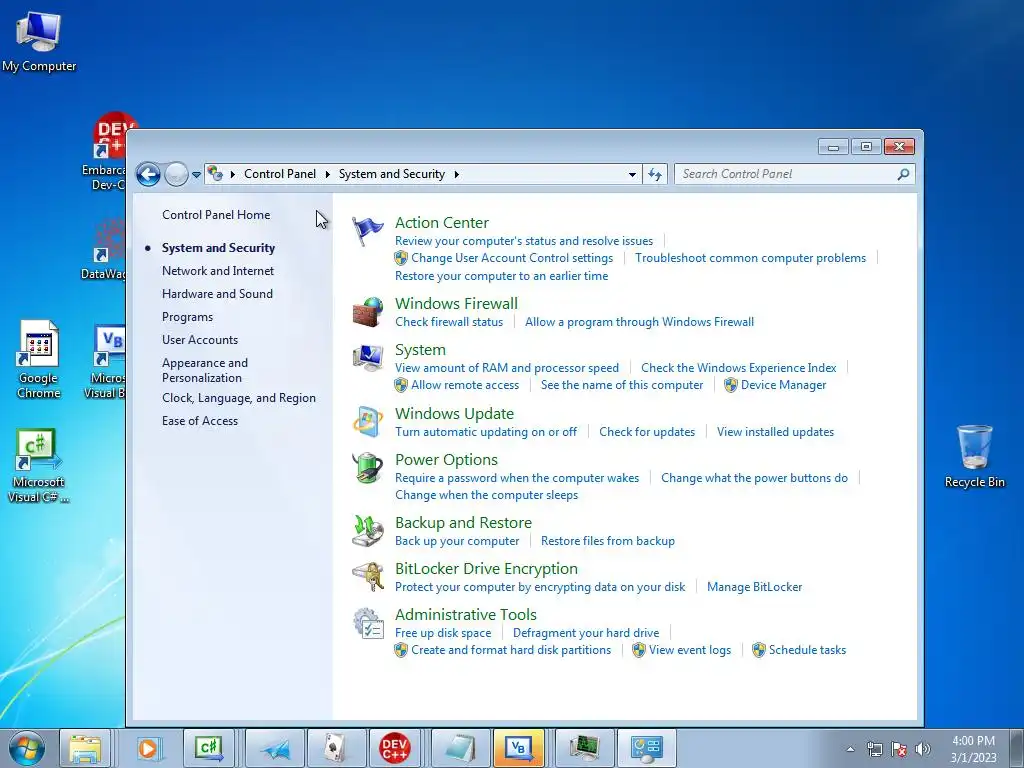Click the volume speaker tray icon
This screenshot has height=768, width=1024.
click(x=923, y=749)
